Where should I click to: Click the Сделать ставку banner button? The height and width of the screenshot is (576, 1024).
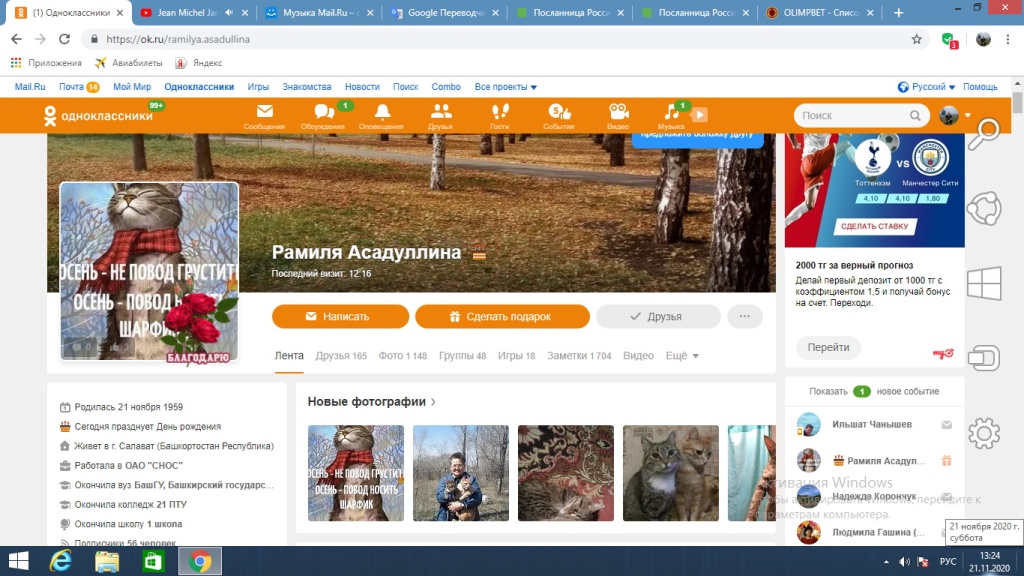874,226
